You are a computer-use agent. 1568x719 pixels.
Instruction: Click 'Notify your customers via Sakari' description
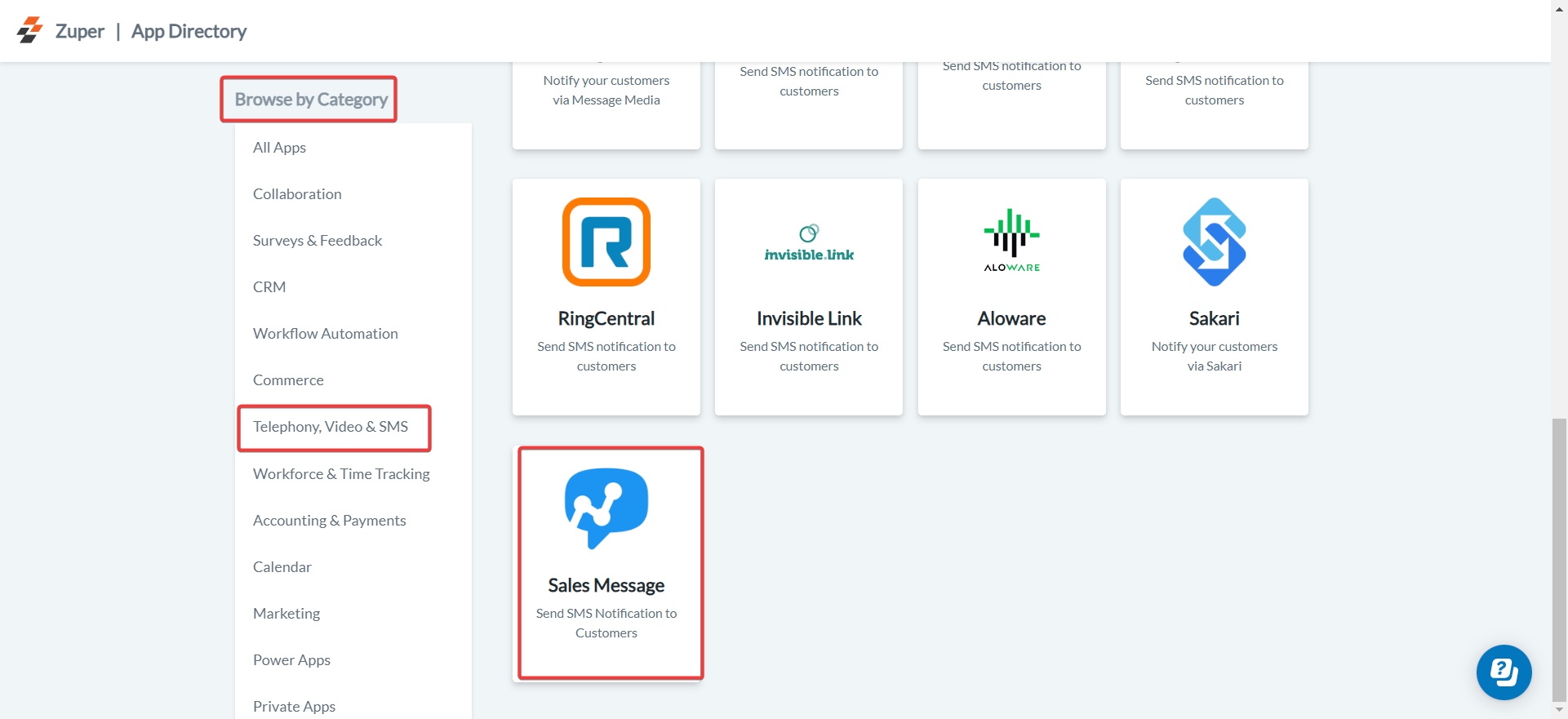point(1215,357)
